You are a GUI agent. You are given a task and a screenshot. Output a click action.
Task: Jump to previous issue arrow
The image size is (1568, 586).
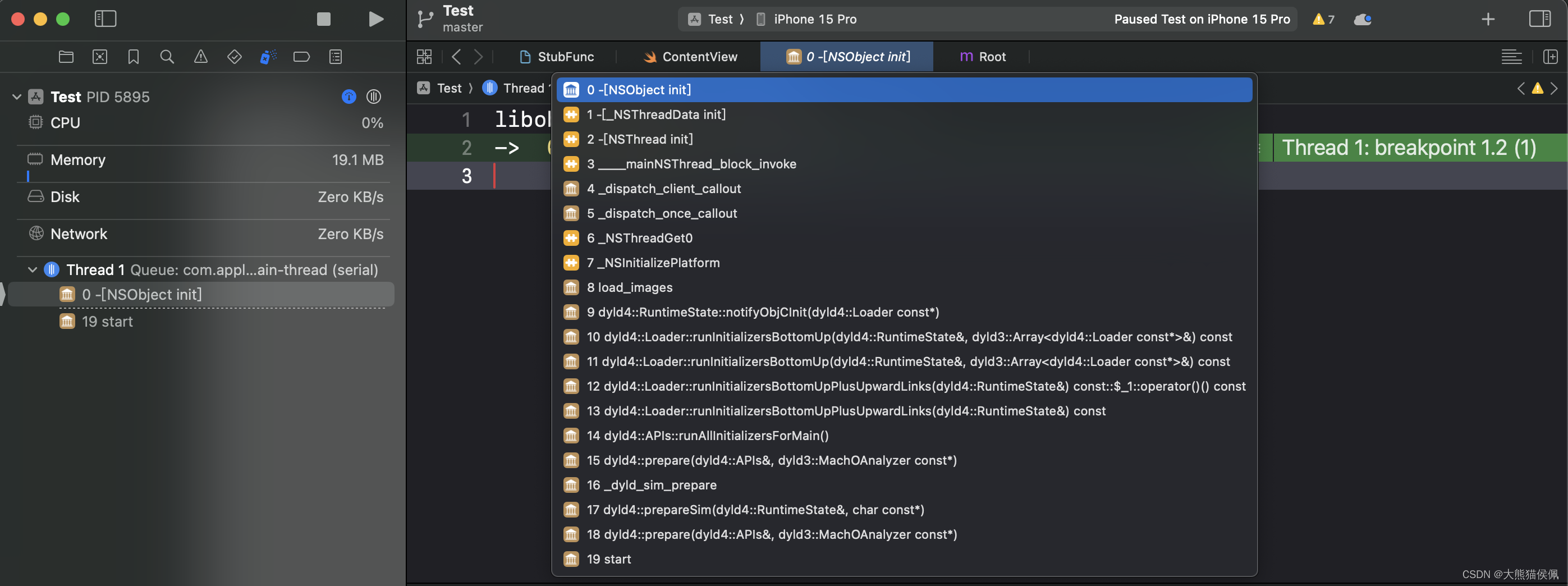(1521, 88)
